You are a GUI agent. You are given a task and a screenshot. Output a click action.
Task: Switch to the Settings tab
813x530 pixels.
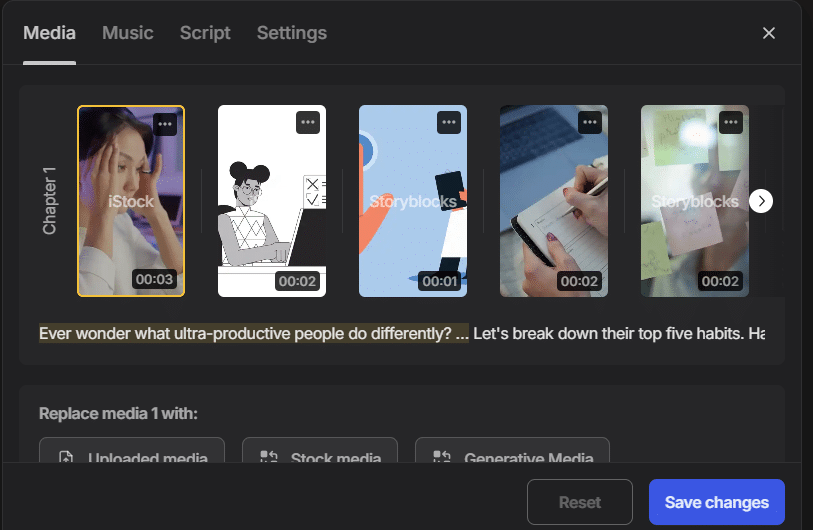click(292, 33)
